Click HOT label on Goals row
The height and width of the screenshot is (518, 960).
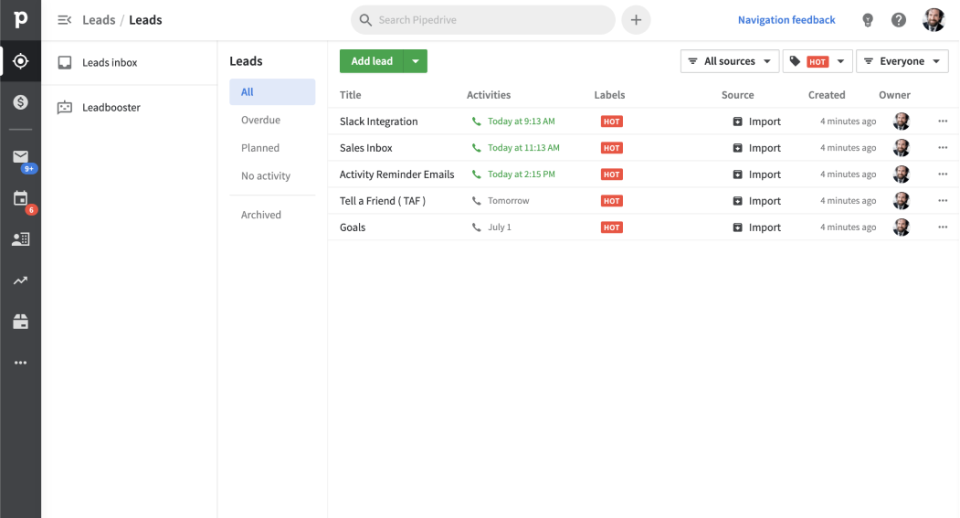612,227
